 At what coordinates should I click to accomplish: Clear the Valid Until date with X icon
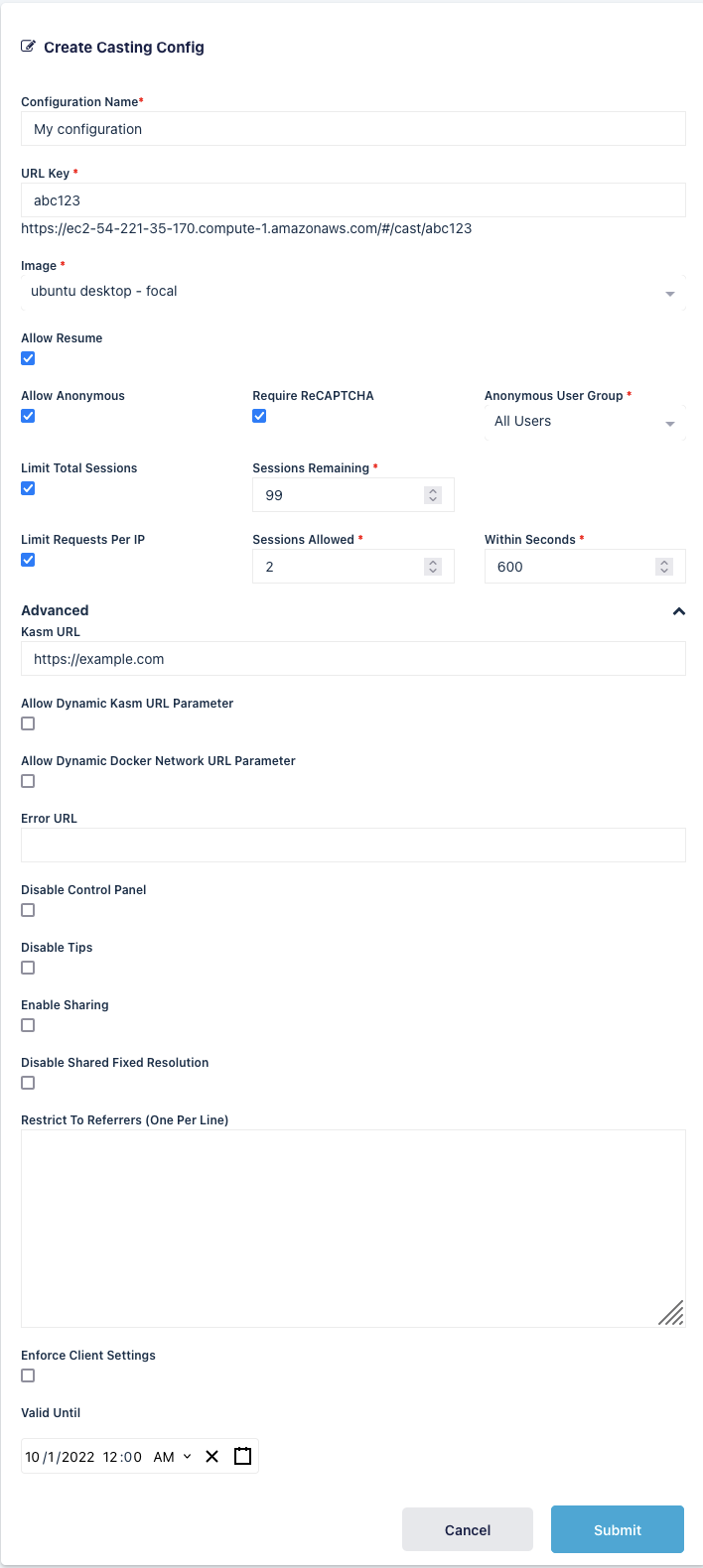tap(211, 1457)
